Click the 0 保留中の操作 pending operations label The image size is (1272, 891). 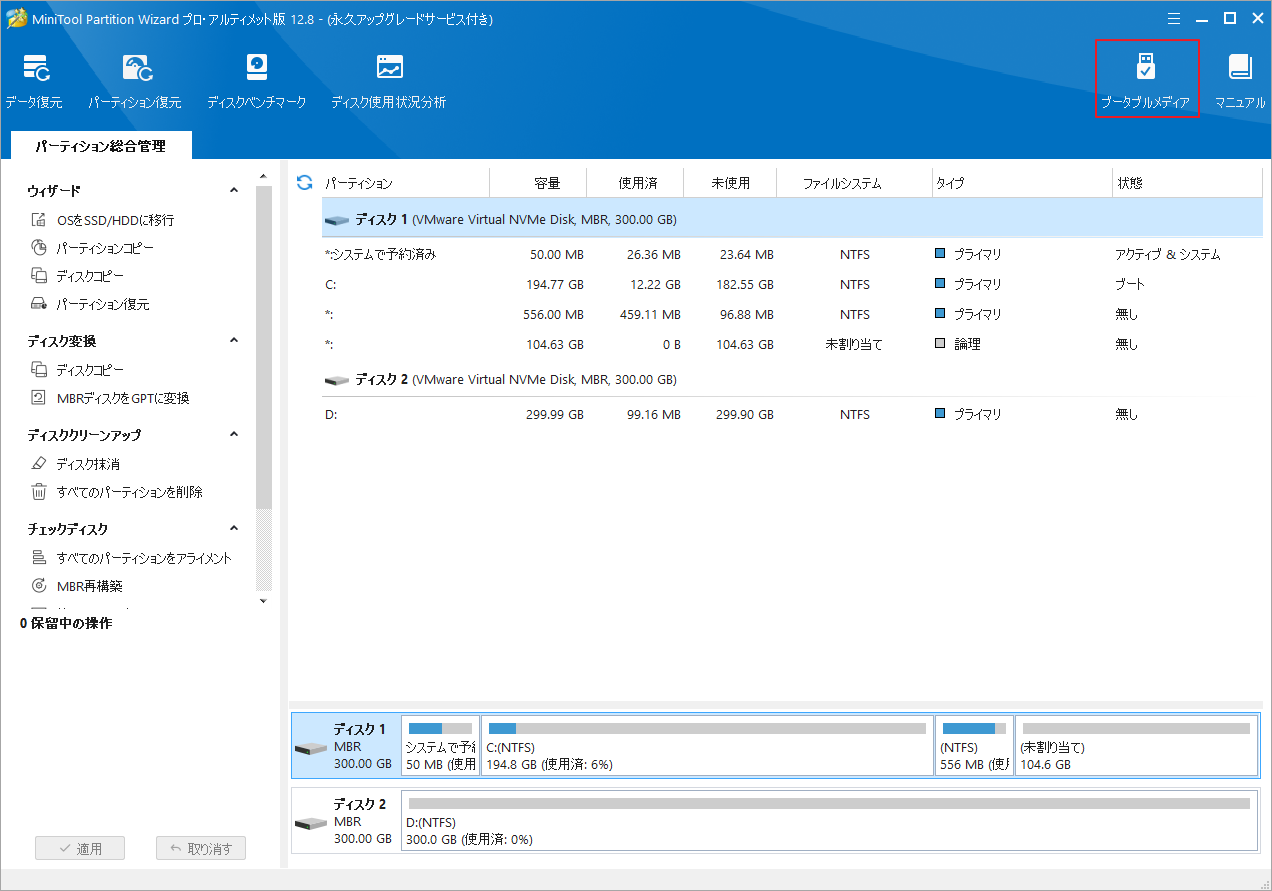66,623
